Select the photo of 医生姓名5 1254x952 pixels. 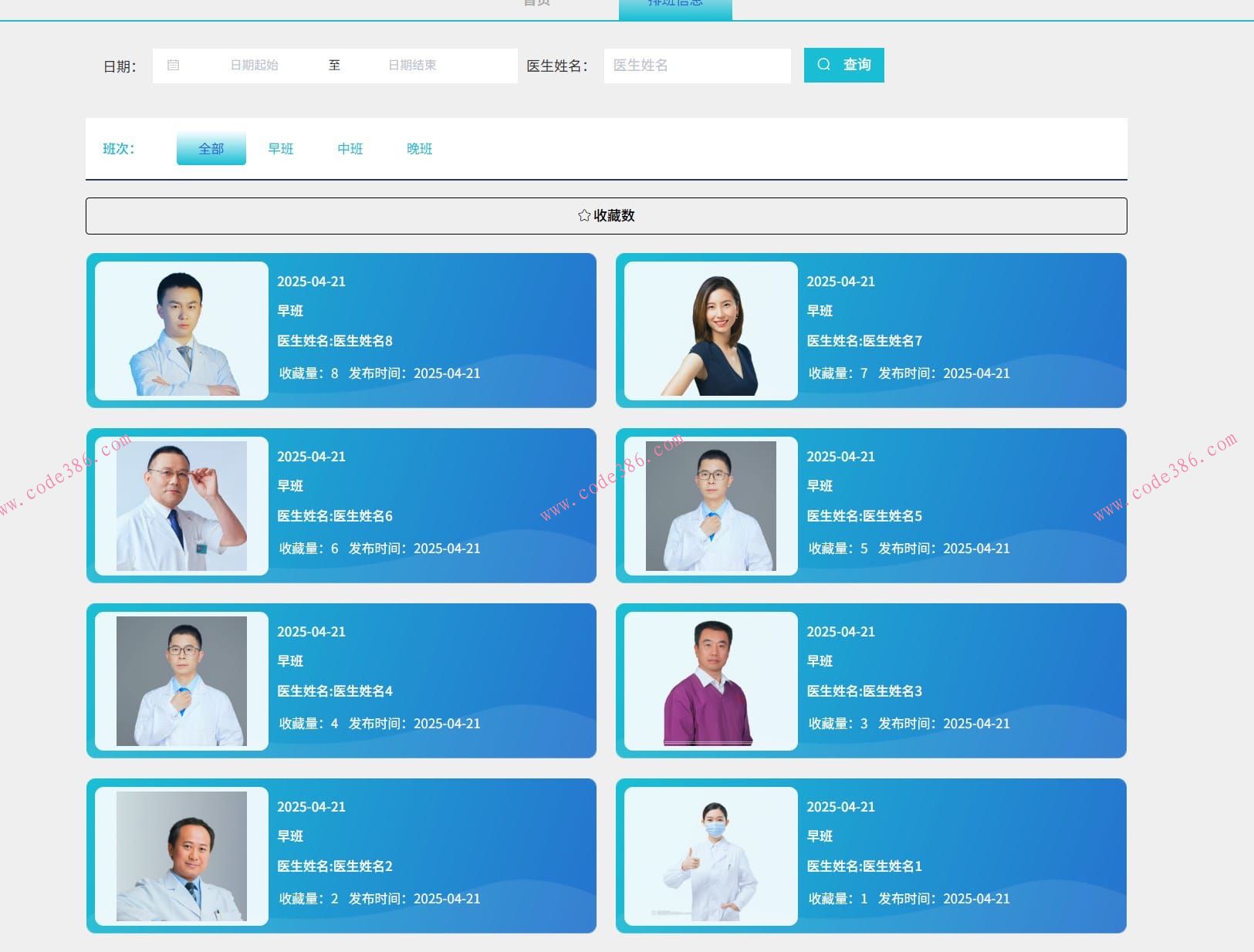pos(711,506)
